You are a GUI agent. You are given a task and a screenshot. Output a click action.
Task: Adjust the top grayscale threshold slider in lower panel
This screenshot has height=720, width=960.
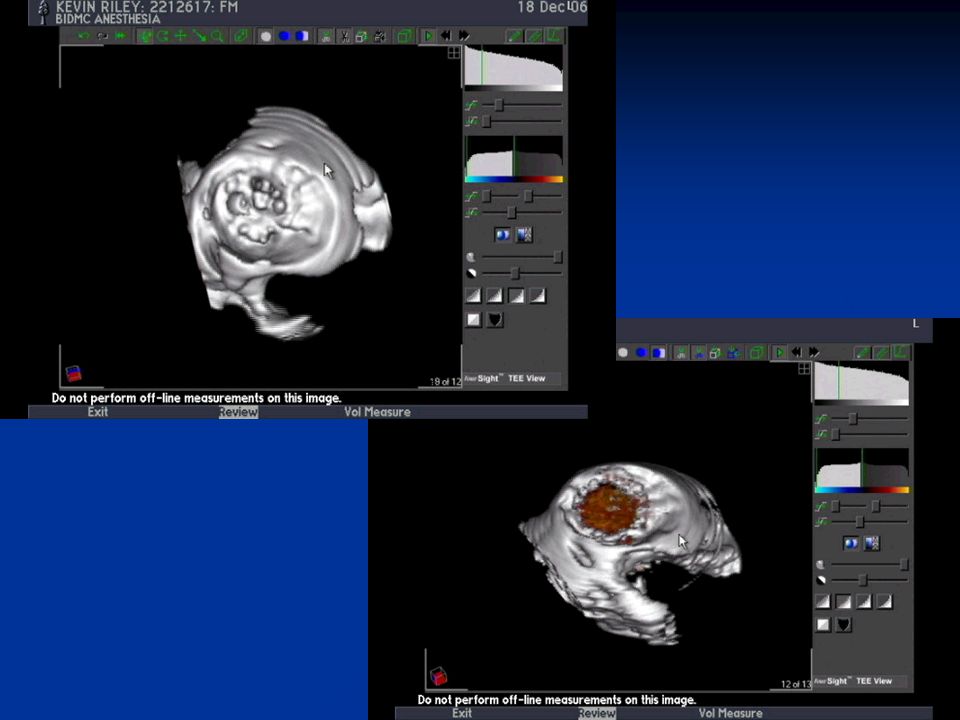(852, 419)
